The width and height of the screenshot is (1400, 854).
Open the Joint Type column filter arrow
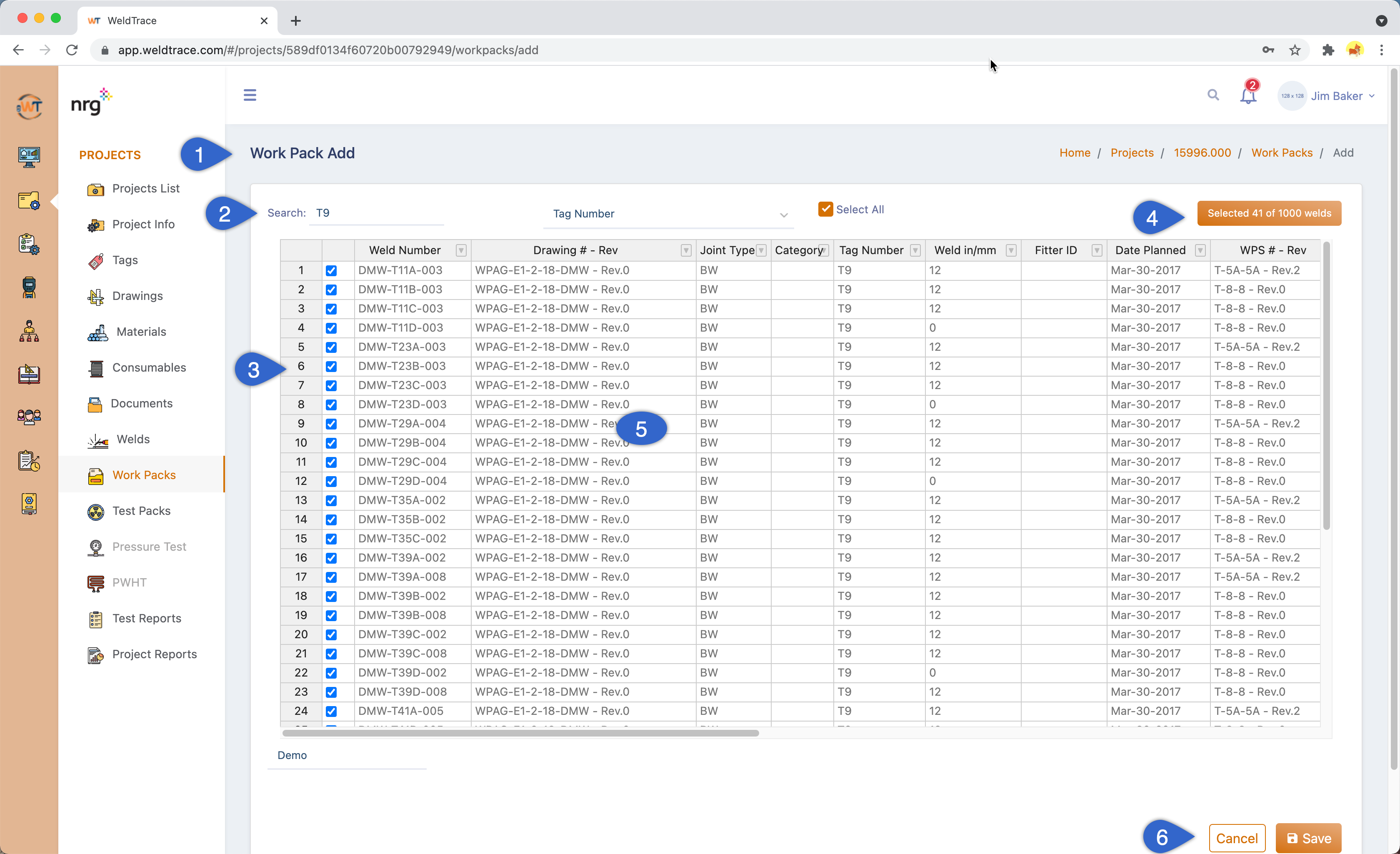pos(761,250)
